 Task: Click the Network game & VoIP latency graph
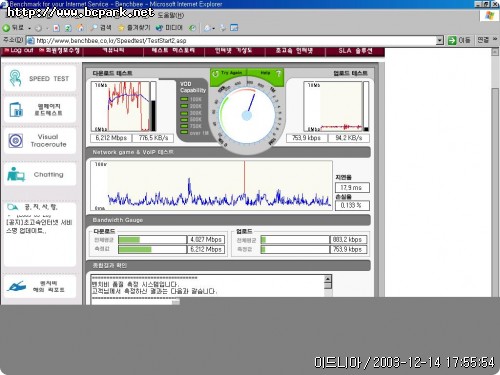211,186
